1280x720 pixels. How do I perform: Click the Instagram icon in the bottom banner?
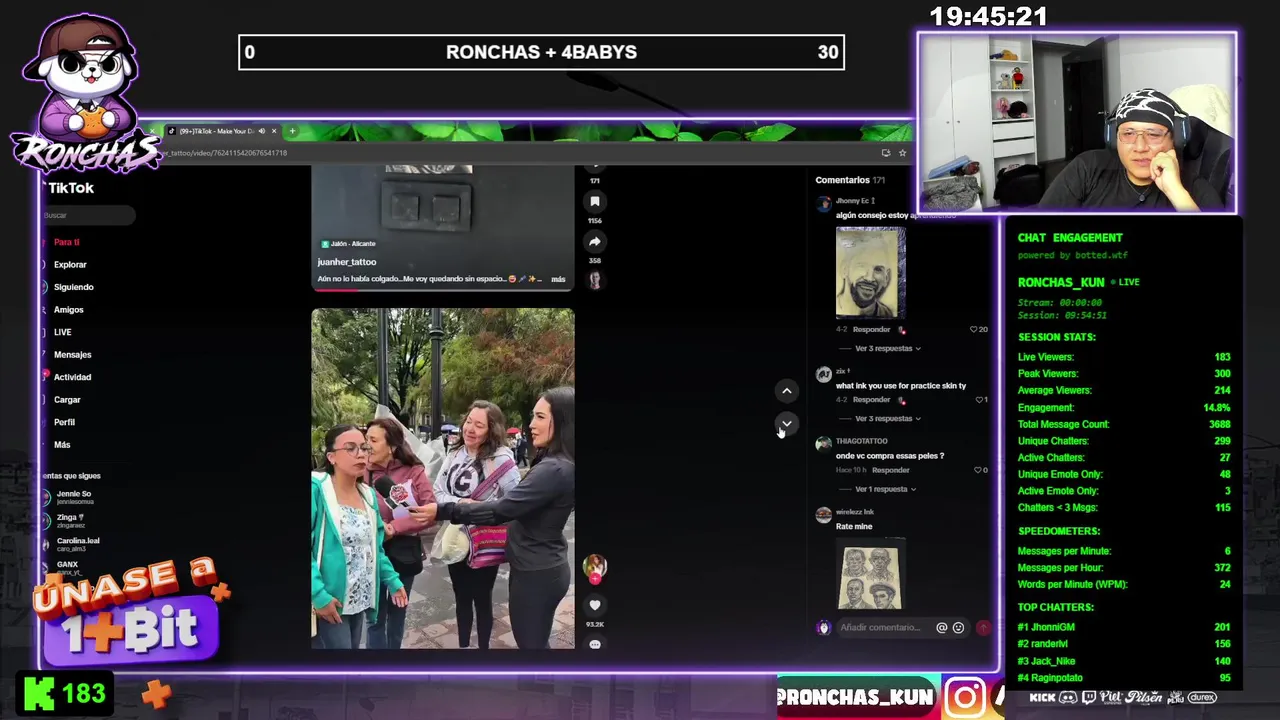tap(965, 697)
